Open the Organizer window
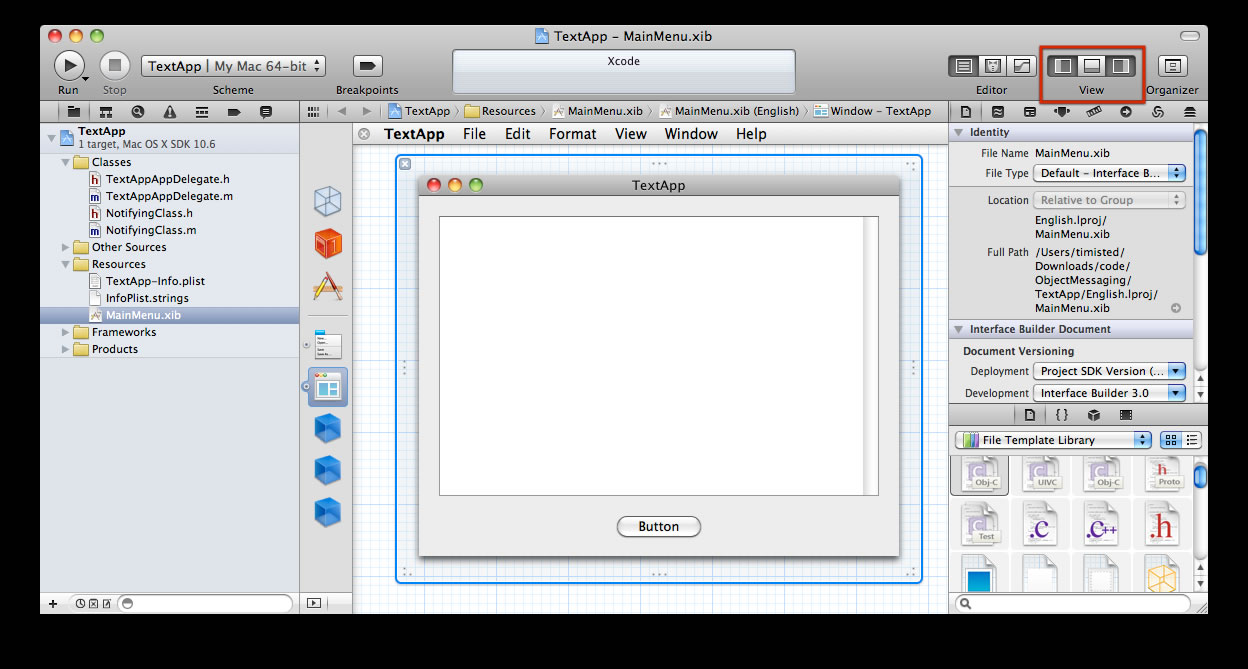The width and height of the screenshot is (1248, 669). (x=1172, y=66)
